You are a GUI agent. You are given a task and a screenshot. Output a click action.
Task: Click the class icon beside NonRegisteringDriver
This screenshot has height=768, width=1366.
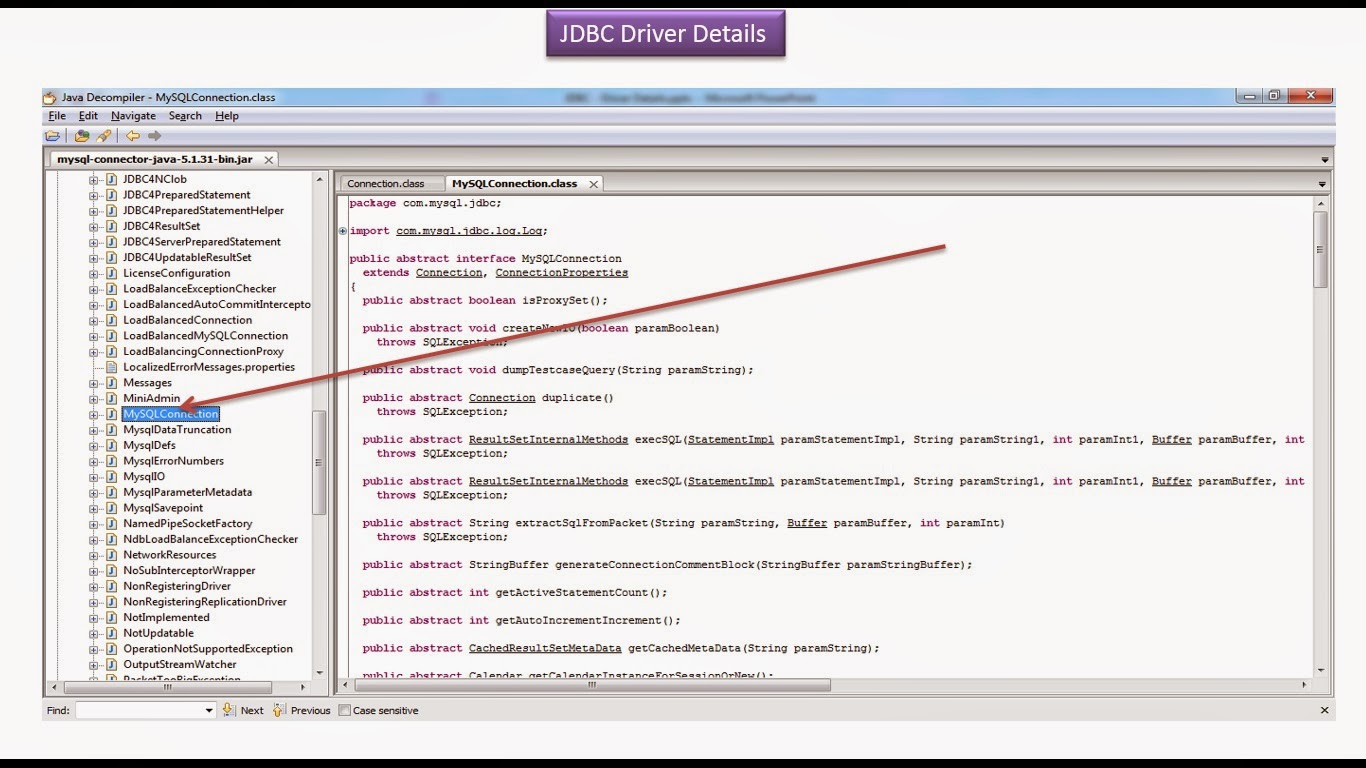click(112, 586)
